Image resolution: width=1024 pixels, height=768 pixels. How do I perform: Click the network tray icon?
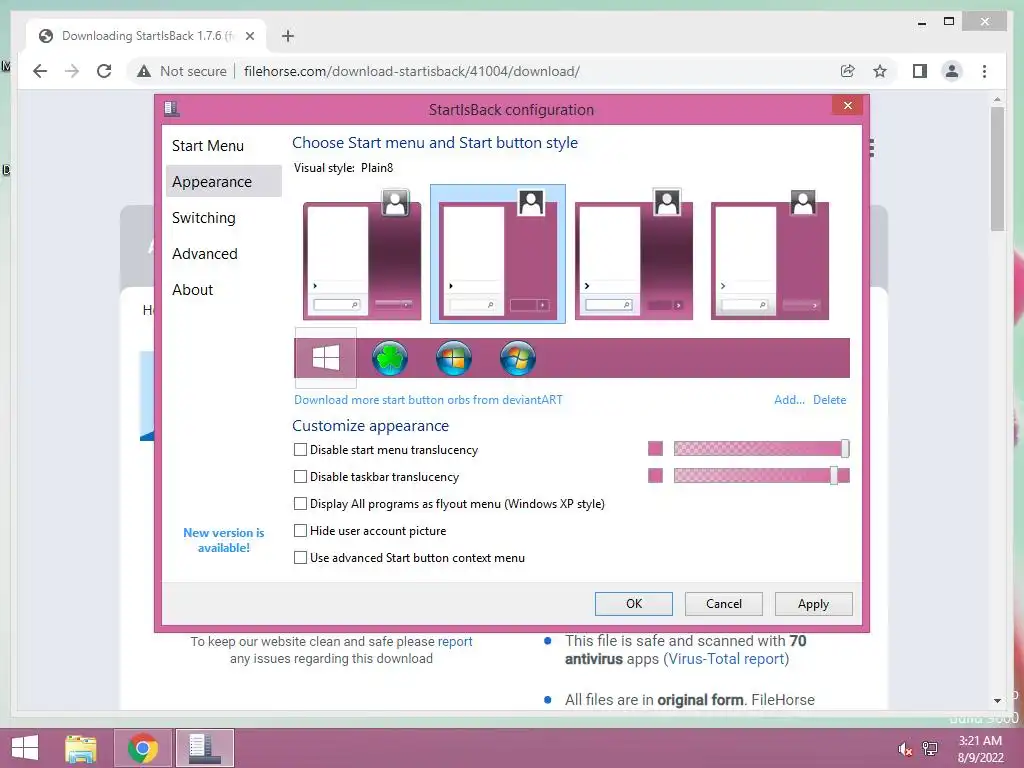pyautogui.click(x=930, y=749)
